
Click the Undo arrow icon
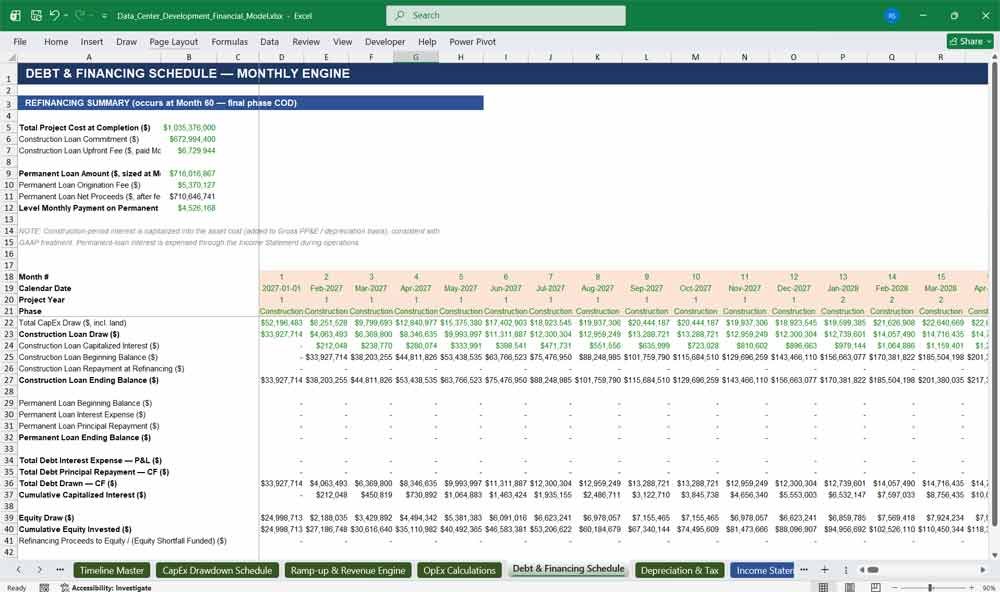[x=55, y=15]
